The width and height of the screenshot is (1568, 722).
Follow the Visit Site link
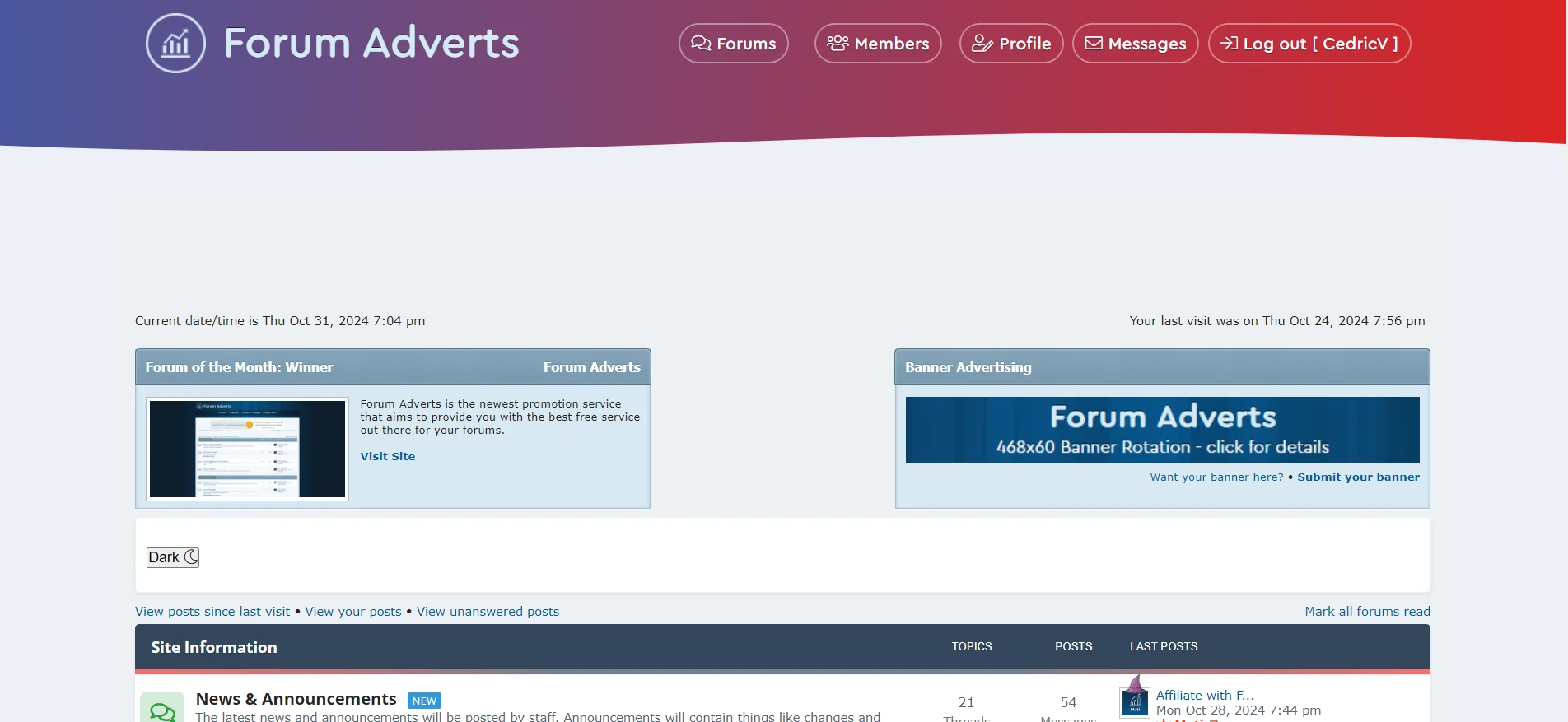tap(387, 456)
